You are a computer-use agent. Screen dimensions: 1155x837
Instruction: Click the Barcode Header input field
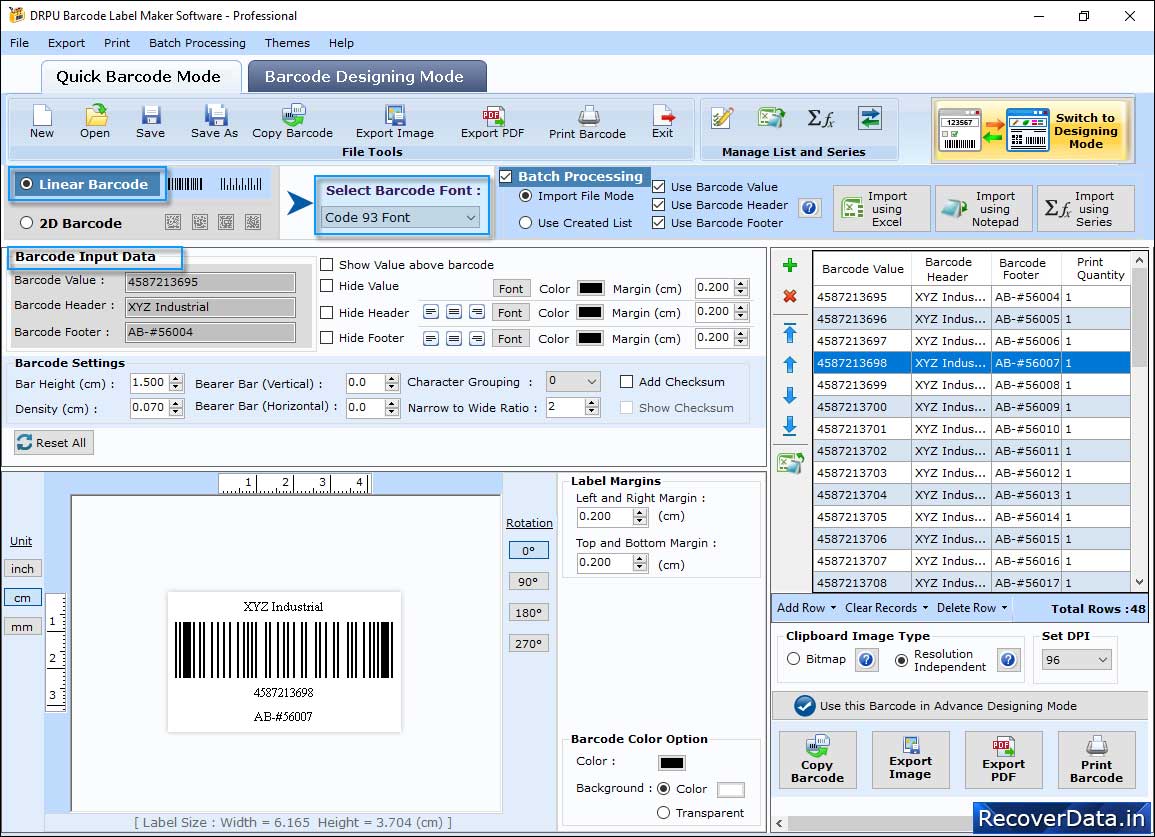click(210, 307)
